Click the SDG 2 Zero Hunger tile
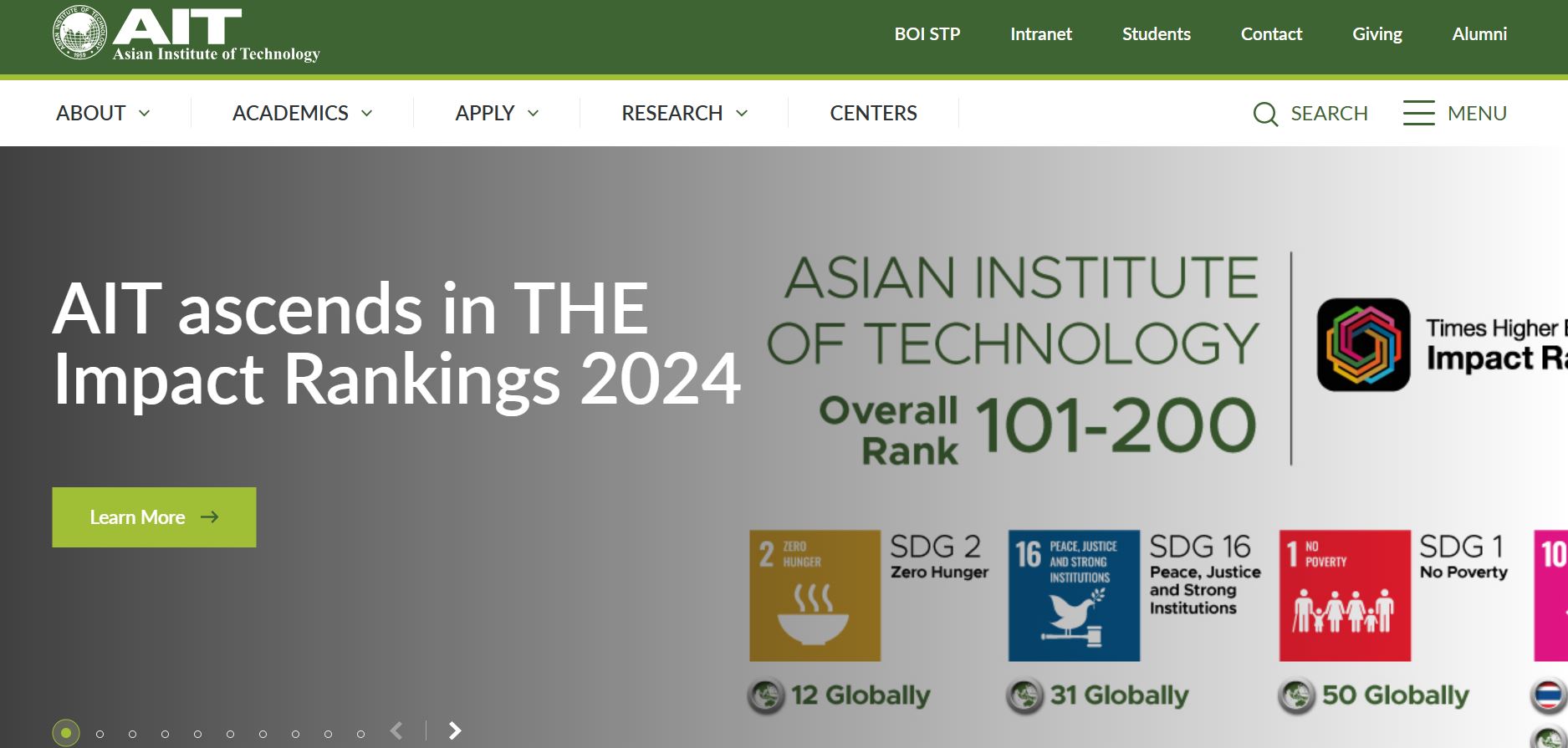The image size is (1568, 748). click(x=815, y=595)
